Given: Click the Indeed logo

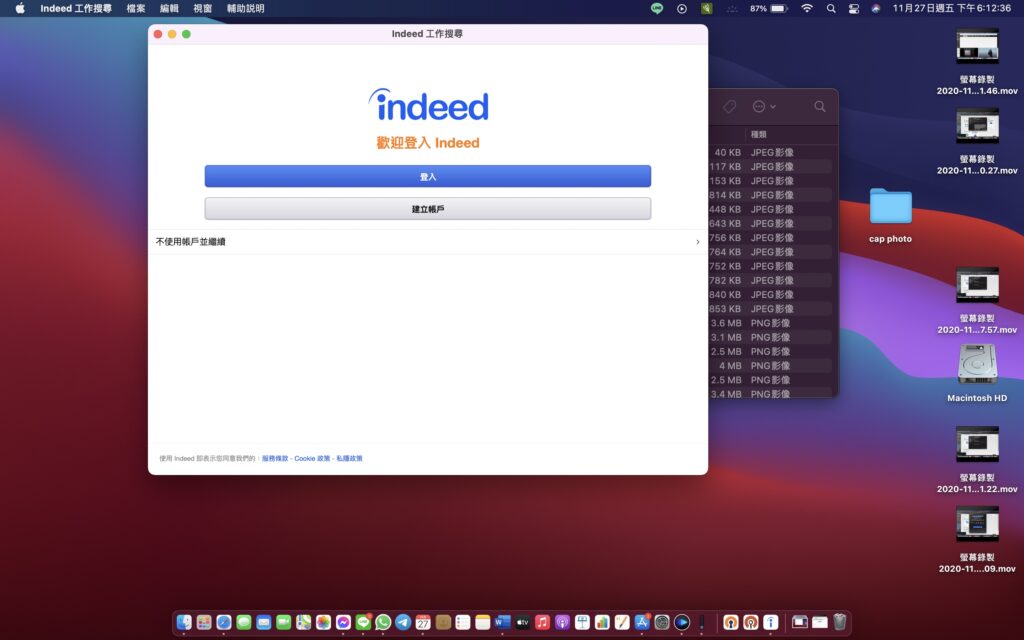Looking at the screenshot, I should tap(428, 104).
